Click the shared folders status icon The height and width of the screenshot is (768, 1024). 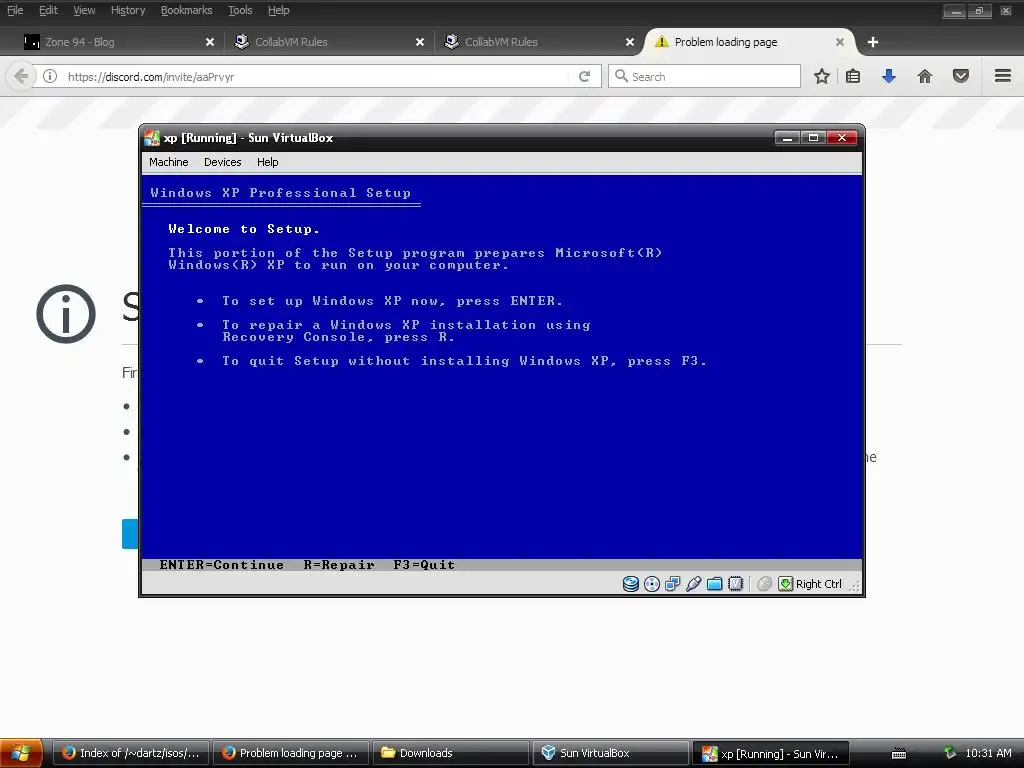click(714, 584)
